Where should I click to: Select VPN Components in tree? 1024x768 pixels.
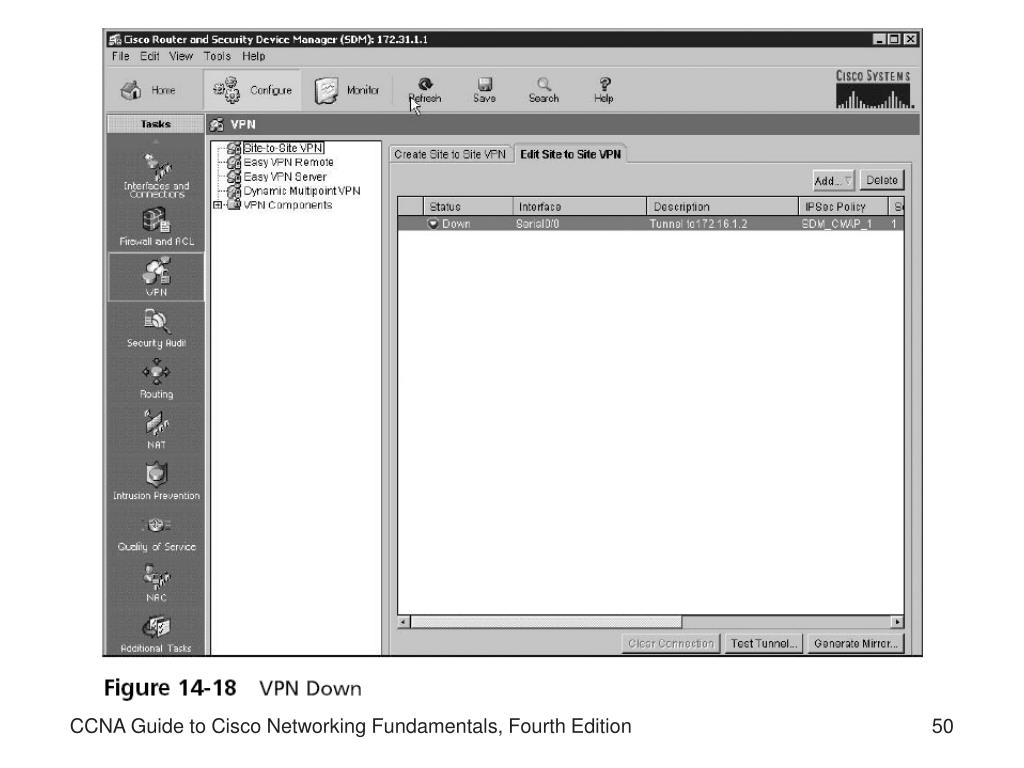(287, 205)
